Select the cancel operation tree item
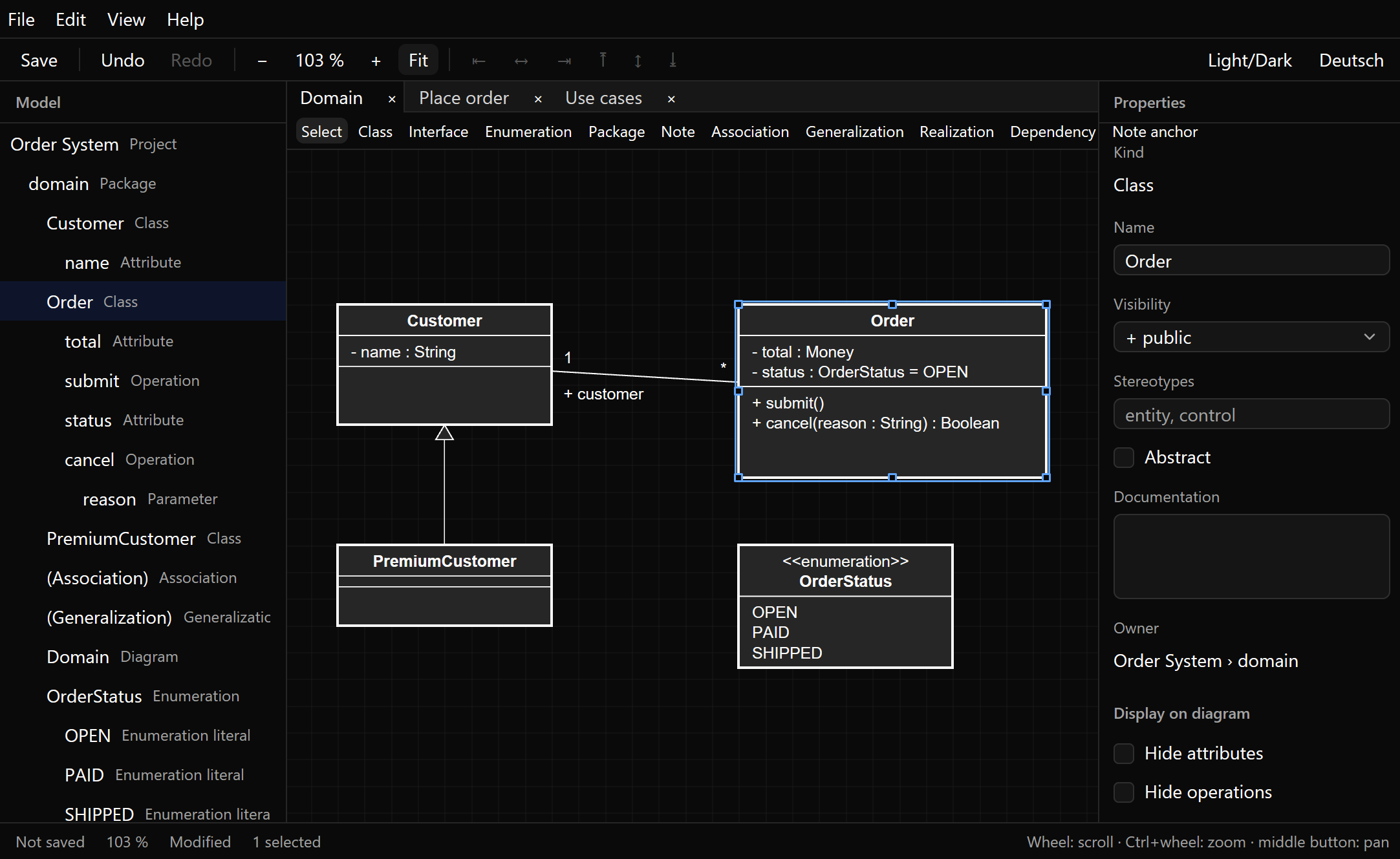 pos(143,460)
